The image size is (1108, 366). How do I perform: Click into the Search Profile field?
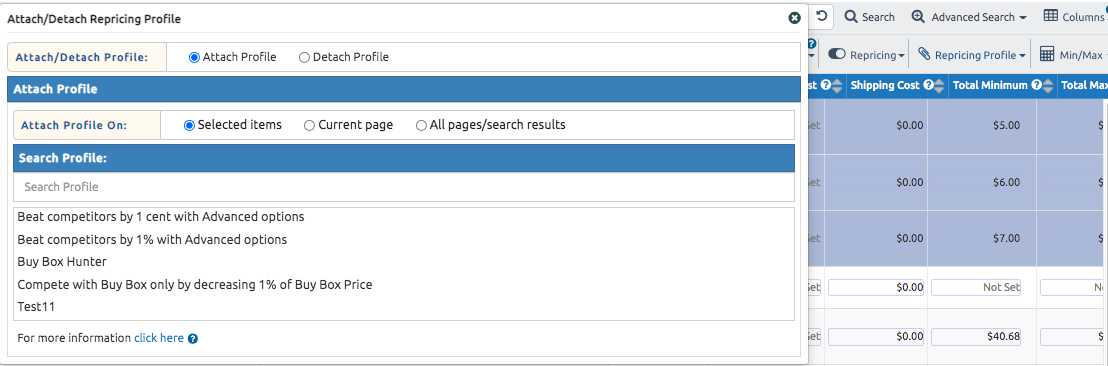pyautogui.click(x=403, y=187)
